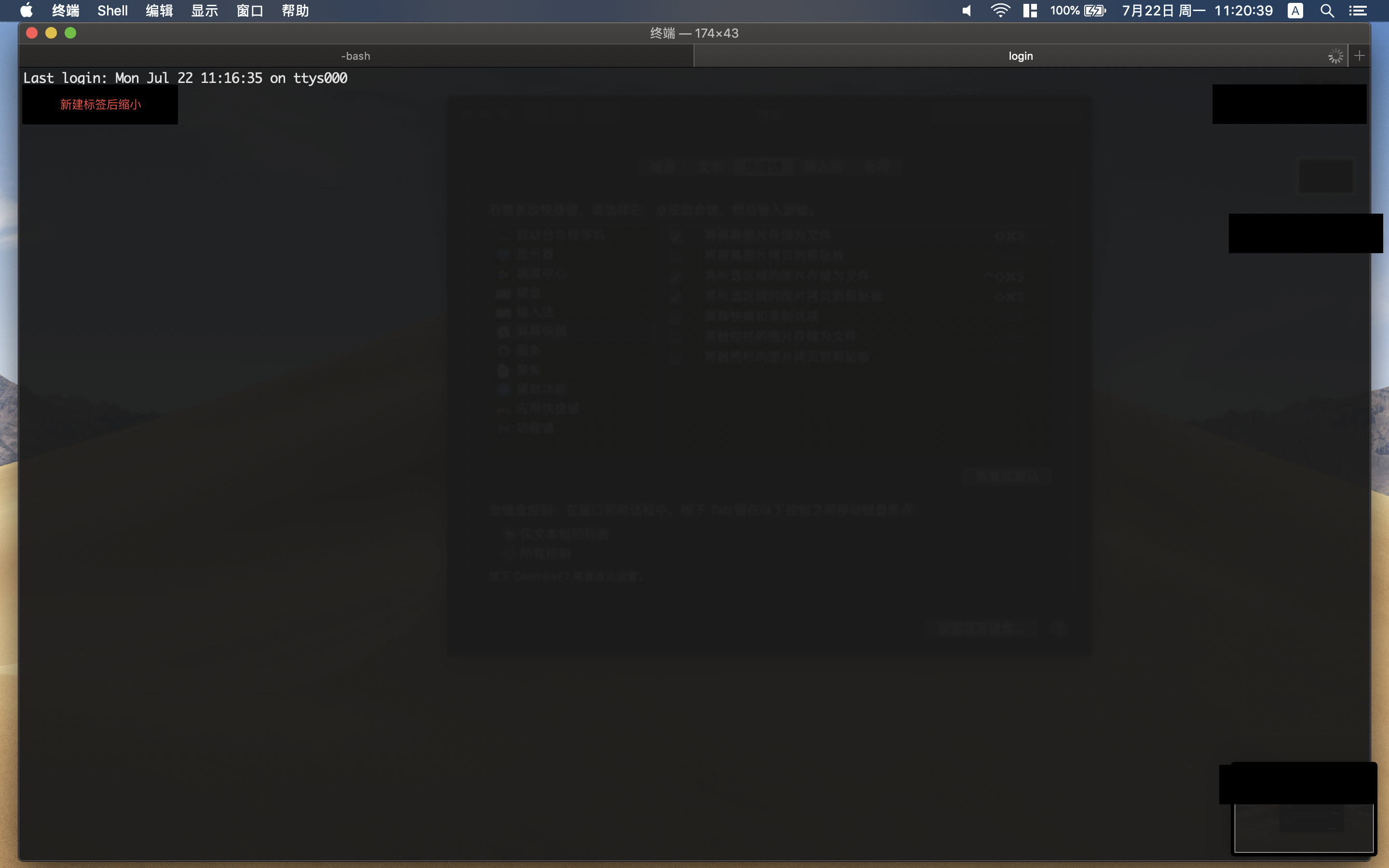
Task: Open the input source A menu
Action: [1295, 10]
